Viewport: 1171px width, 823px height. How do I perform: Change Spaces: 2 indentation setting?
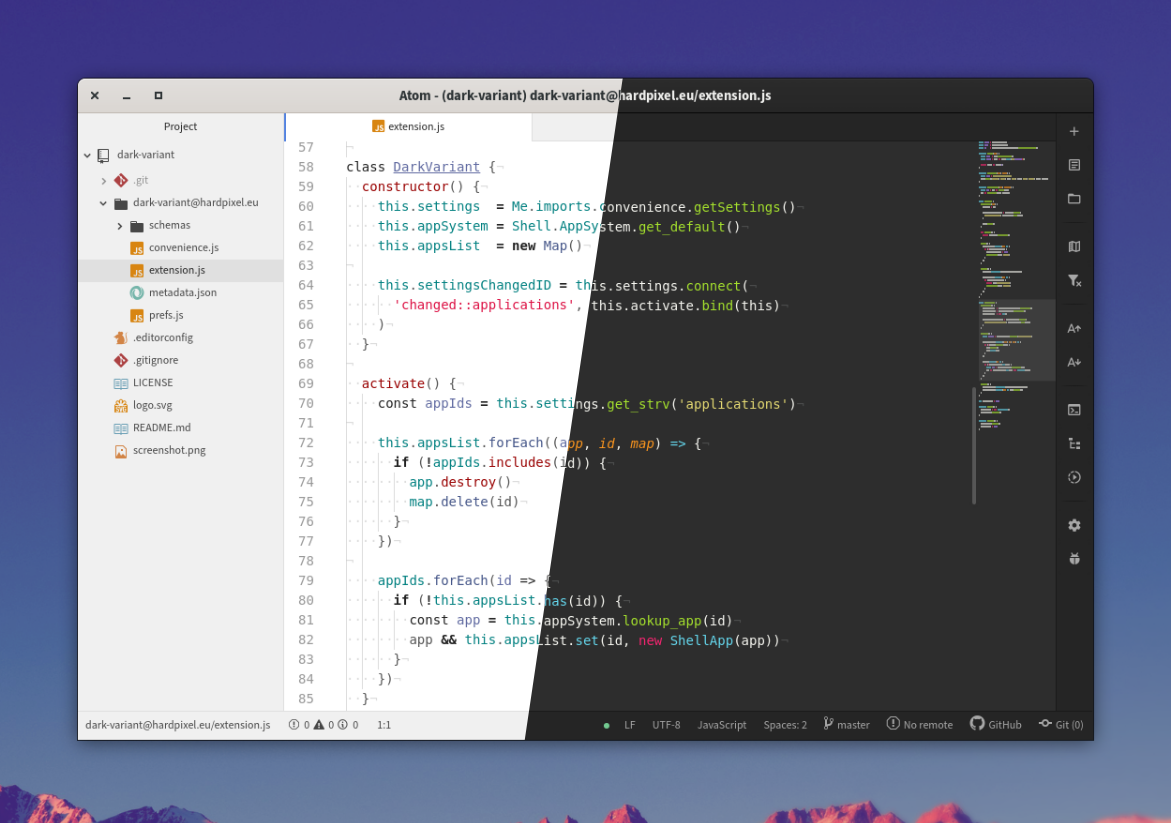(785, 724)
